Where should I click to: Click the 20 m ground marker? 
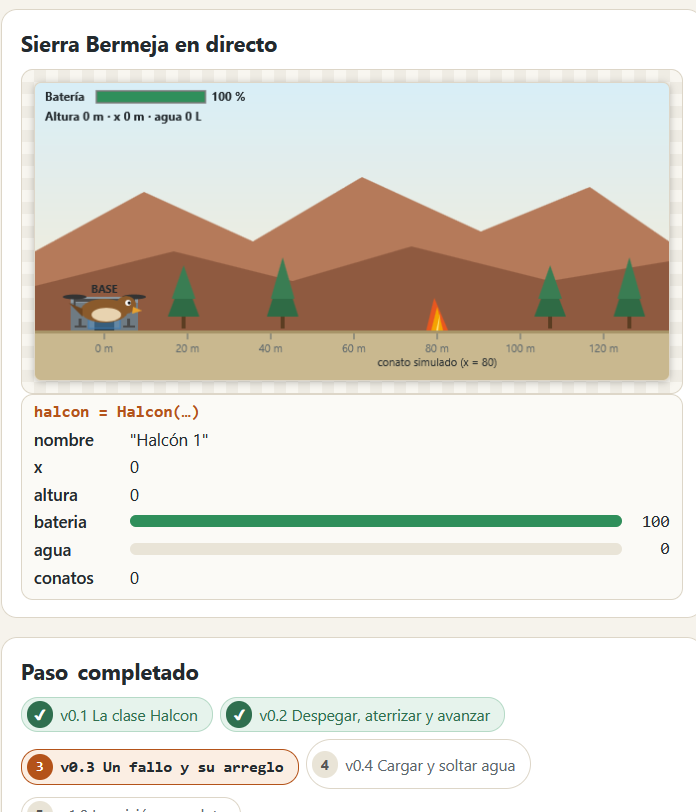coord(187,348)
